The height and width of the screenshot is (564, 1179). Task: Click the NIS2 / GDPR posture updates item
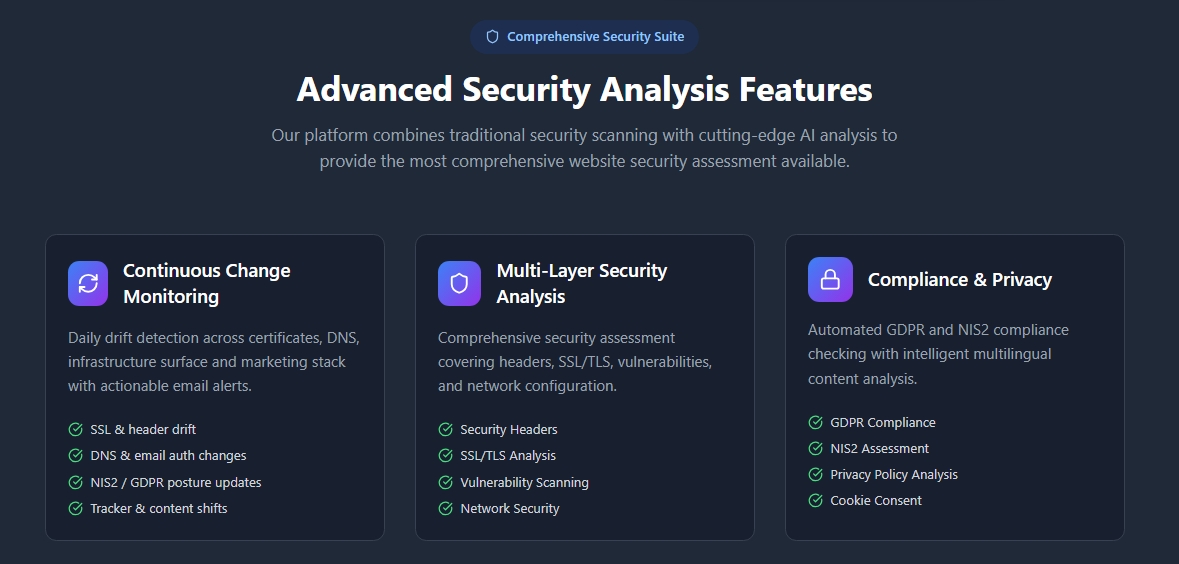click(x=175, y=483)
